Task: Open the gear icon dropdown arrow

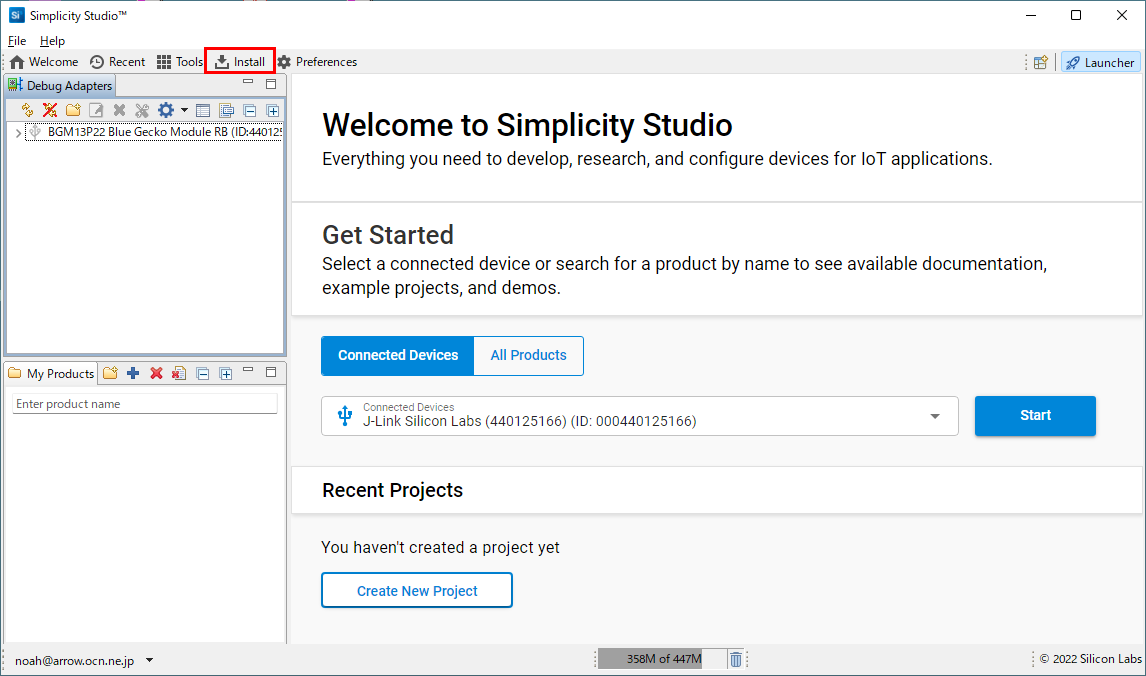Action: (184, 110)
